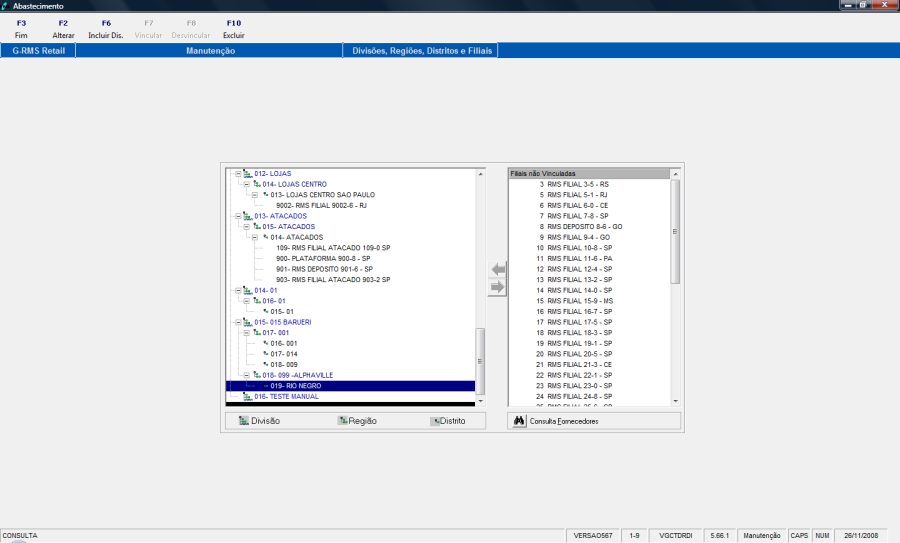Collapse the 013- LOJAS CENTRO SAO PAULO district
This screenshot has height=543, width=900.
(x=255, y=195)
